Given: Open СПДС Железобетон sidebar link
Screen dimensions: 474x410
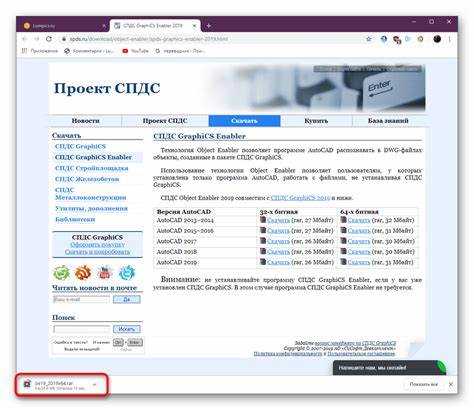Looking at the screenshot, I should pos(87,179).
